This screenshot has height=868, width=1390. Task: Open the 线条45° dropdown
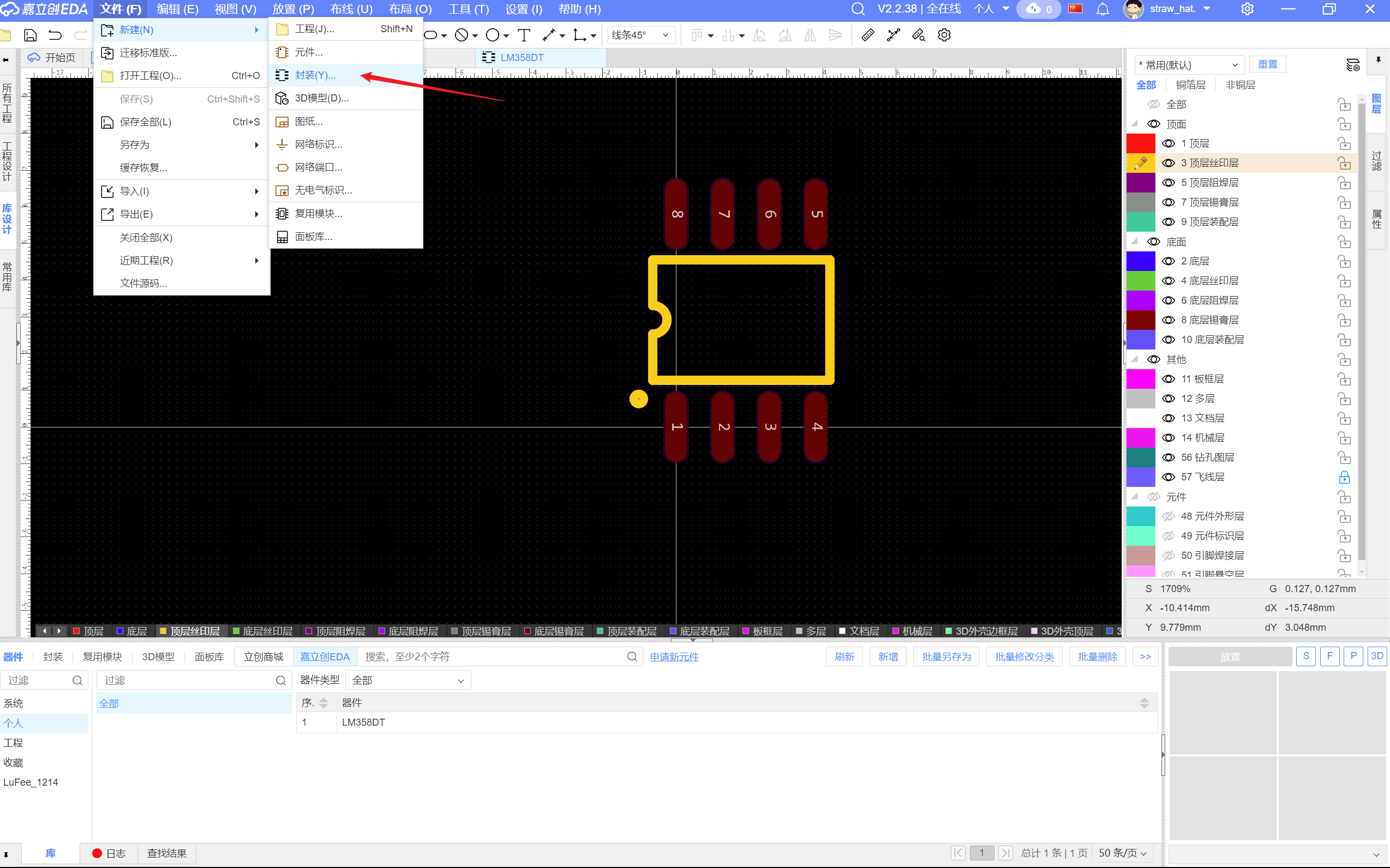[x=640, y=35]
